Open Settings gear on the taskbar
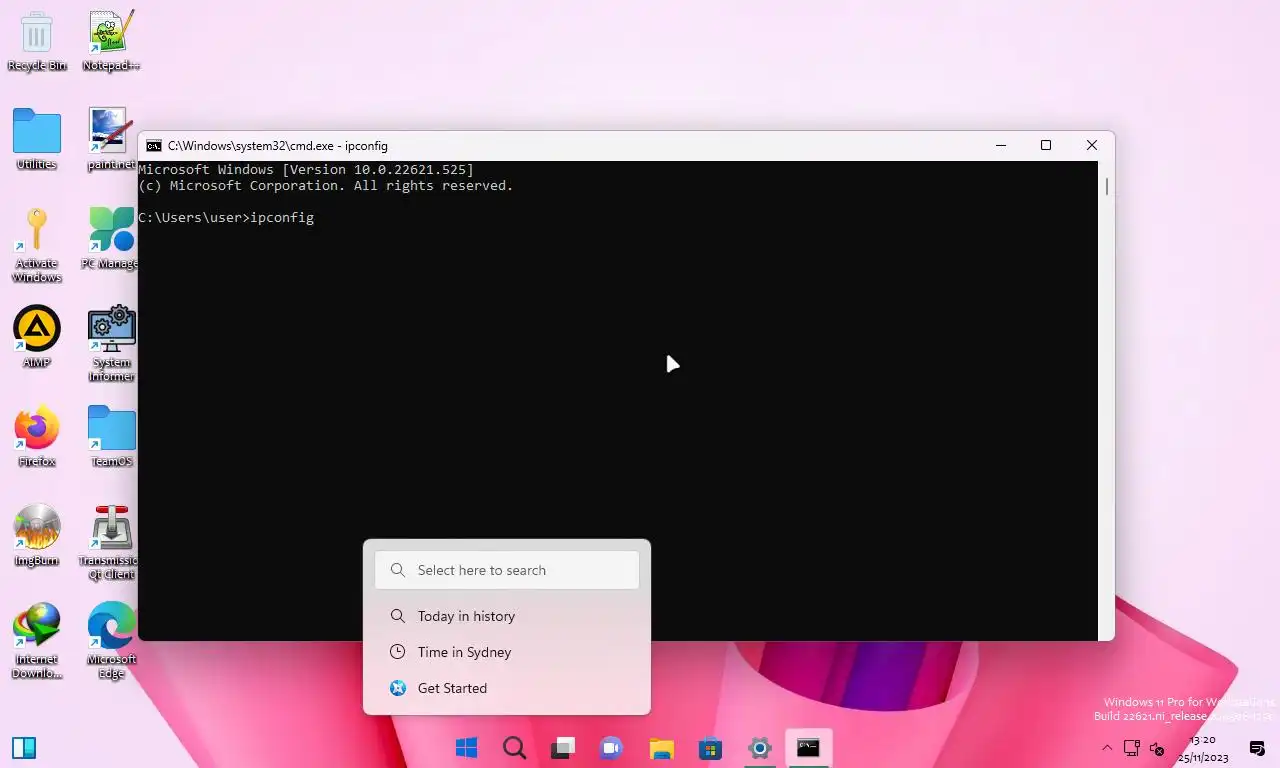The height and width of the screenshot is (768, 1280). pos(759,747)
